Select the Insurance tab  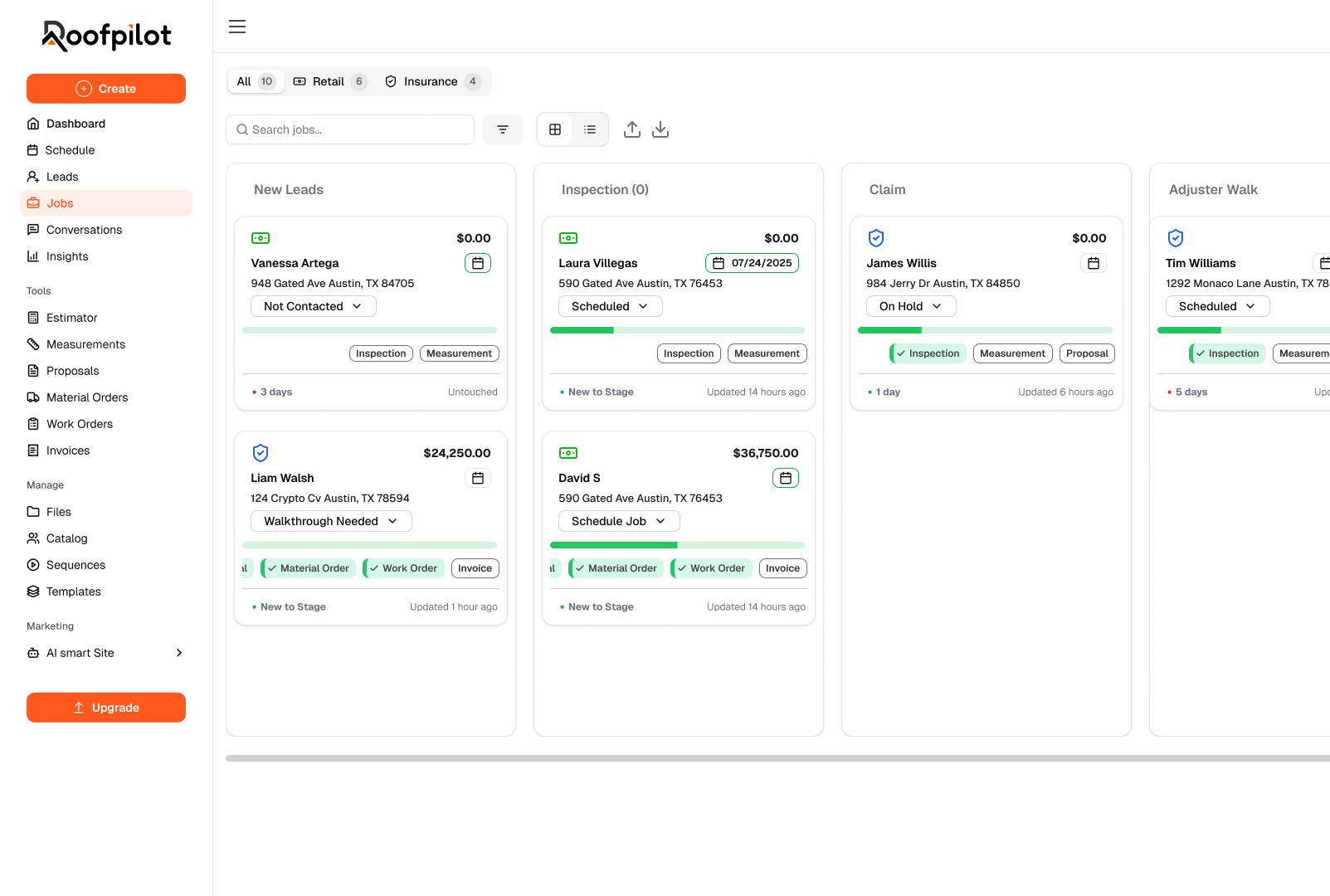(431, 81)
